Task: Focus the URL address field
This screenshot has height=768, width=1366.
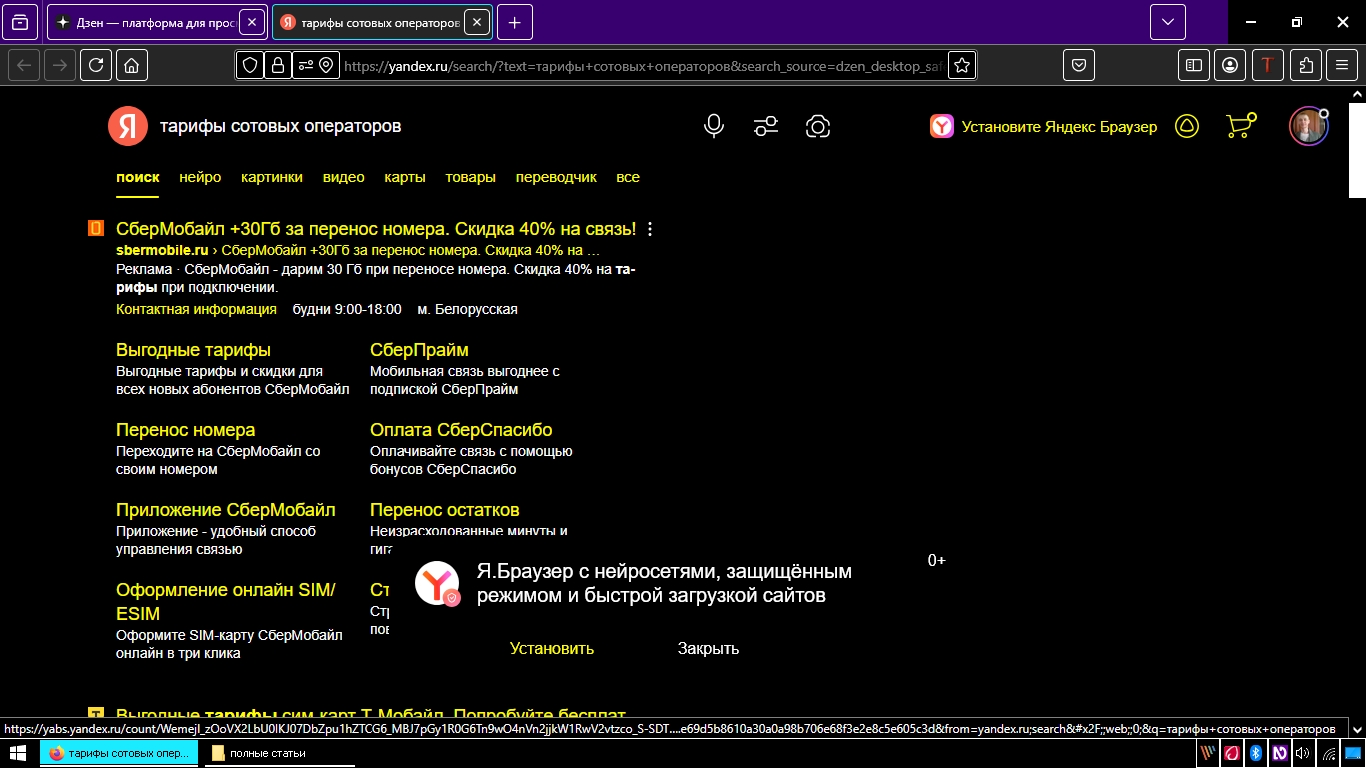Action: click(642, 66)
